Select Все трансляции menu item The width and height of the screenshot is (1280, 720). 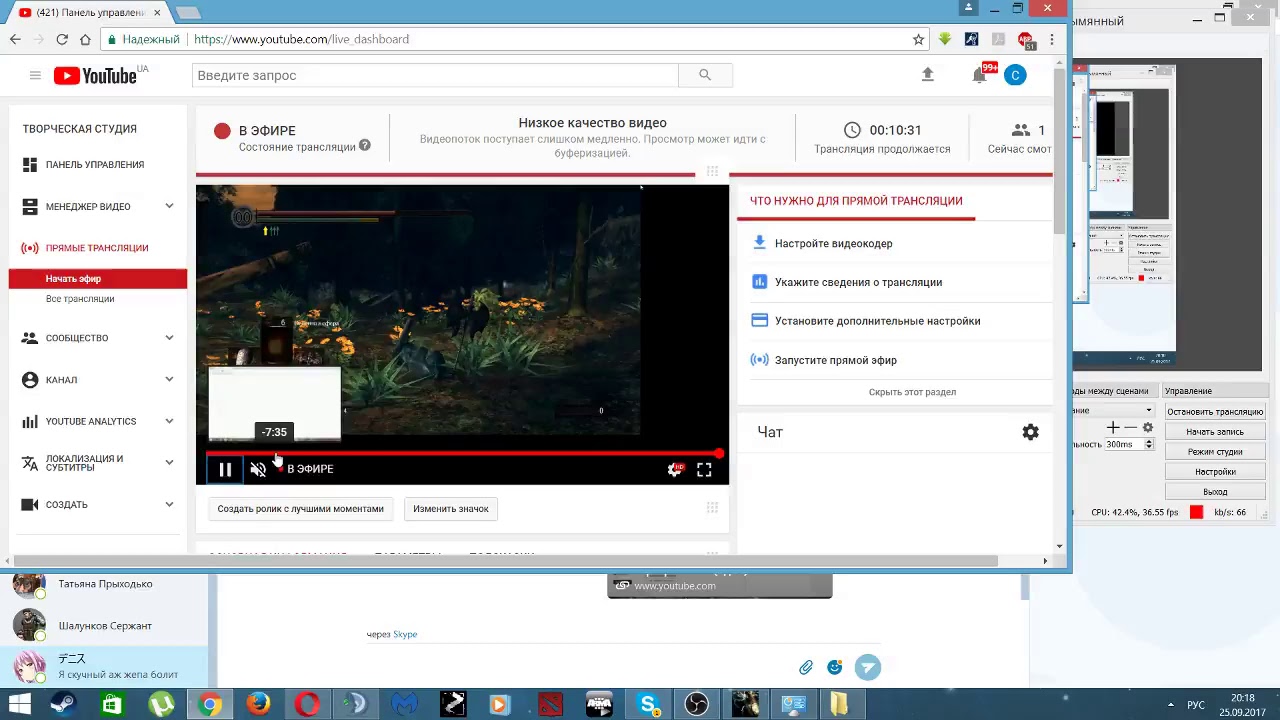80,299
